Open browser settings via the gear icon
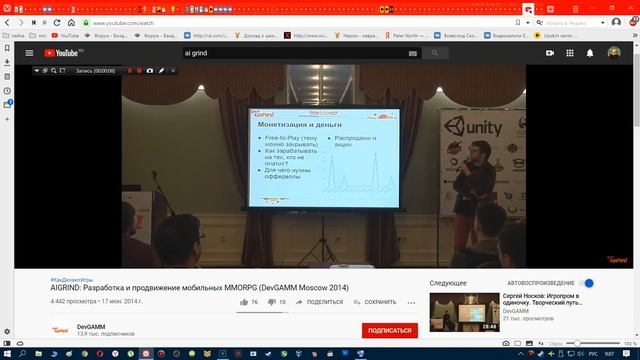 [x=7, y=331]
